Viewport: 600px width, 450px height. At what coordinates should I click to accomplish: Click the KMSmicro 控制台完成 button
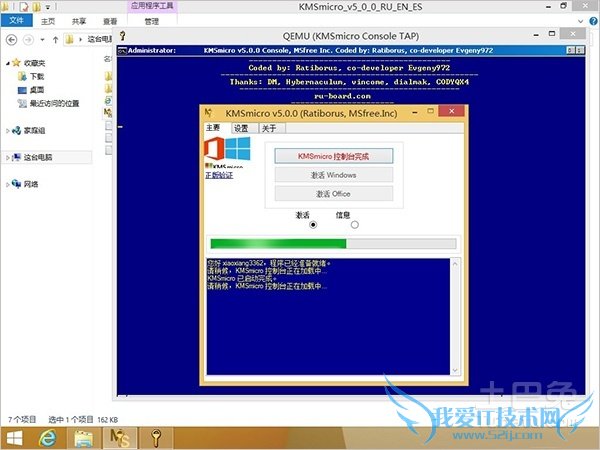[x=333, y=156]
